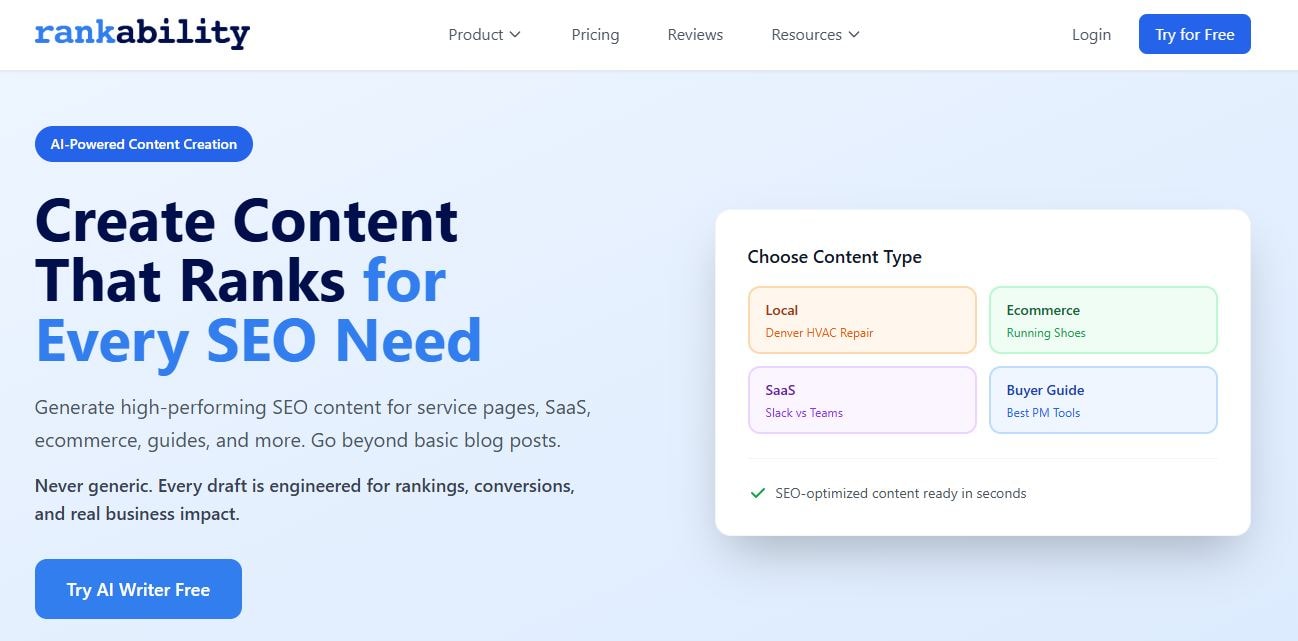Click the Best PM Tools example label
The image size is (1298, 641).
pyautogui.click(x=1043, y=413)
